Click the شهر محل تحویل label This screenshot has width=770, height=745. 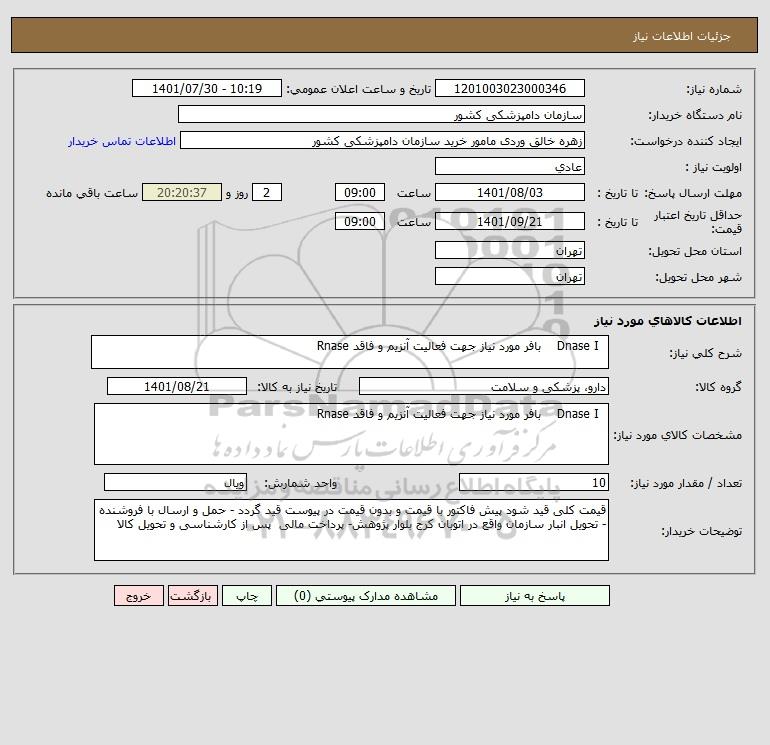pyautogui.click(x=699, y=277)
